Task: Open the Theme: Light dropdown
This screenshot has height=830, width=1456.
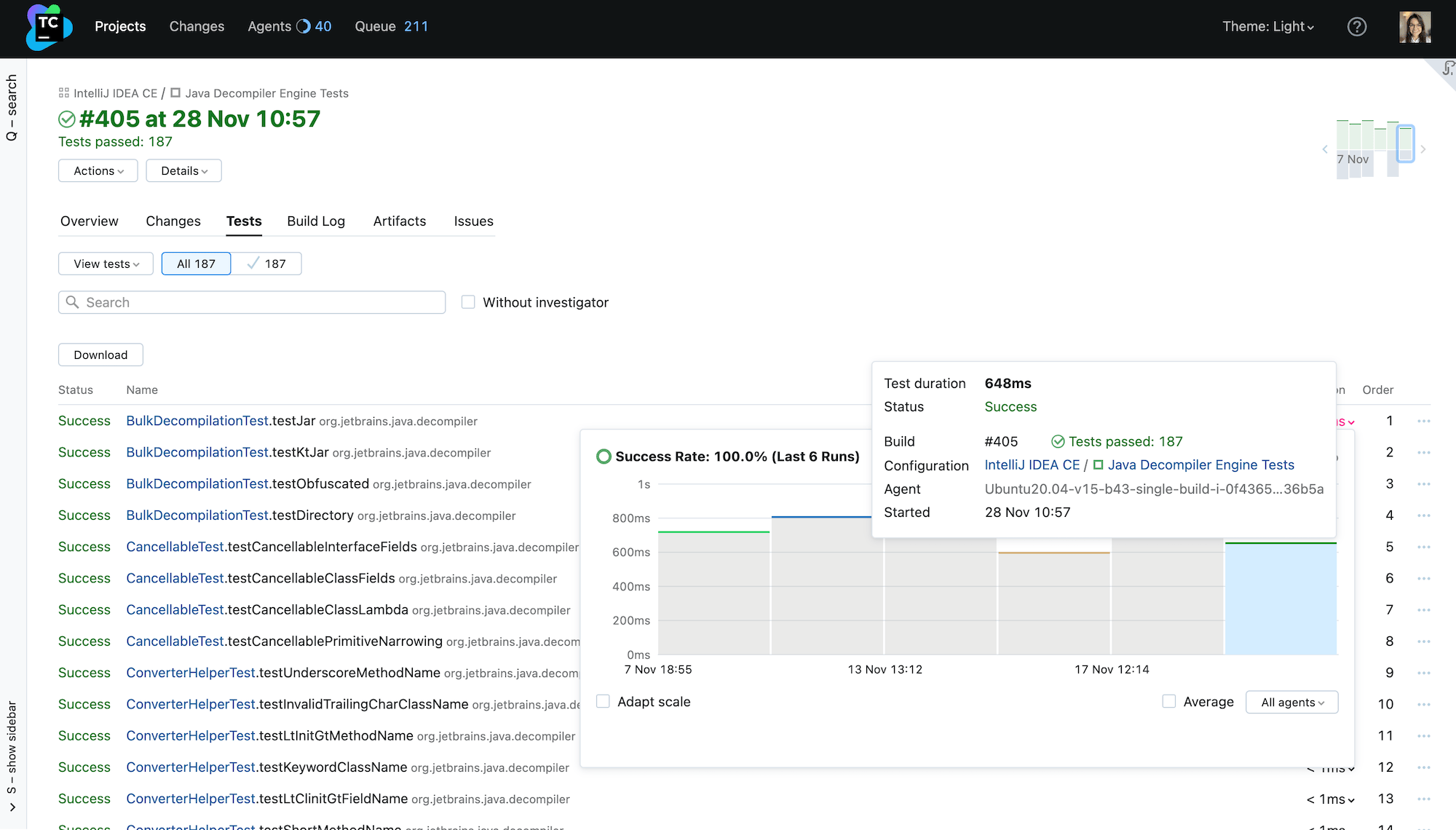Action: [1268, 26]
